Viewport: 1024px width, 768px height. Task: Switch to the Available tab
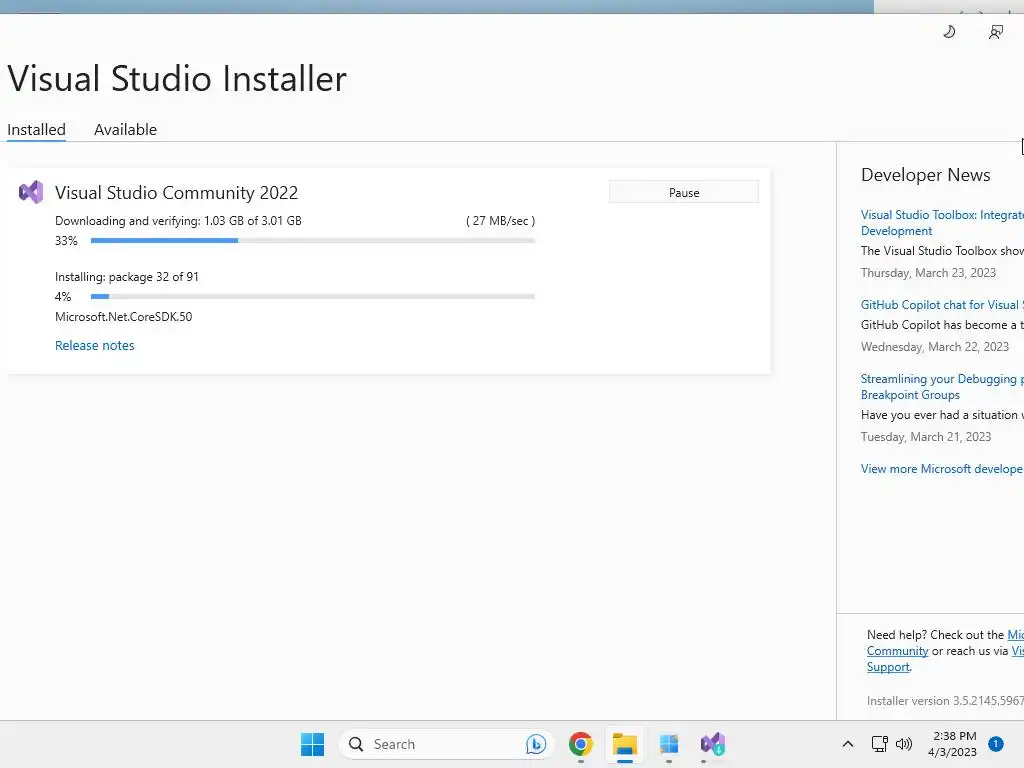[125, 129]
